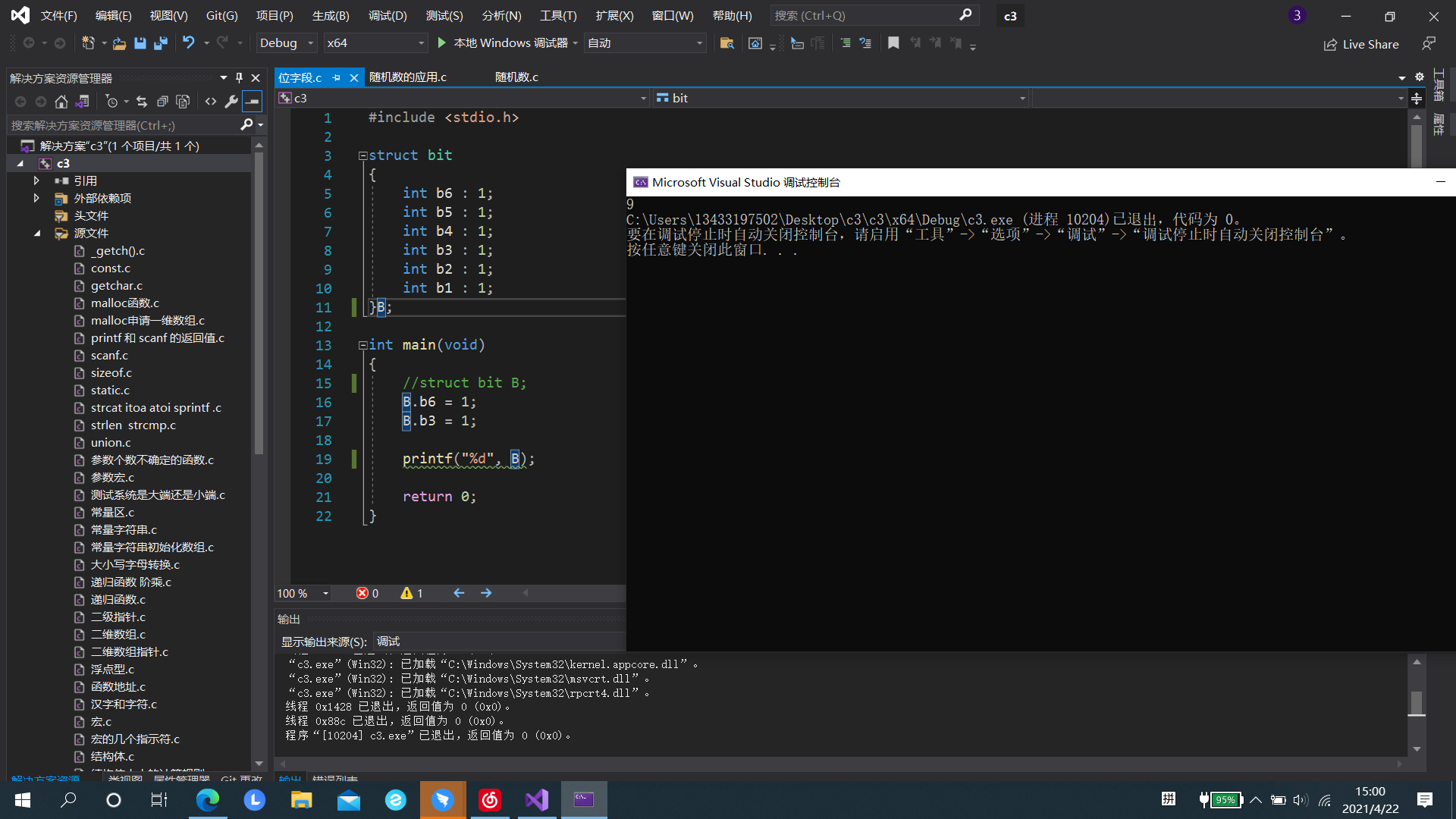Click the new project toolbar icon

tap(88, 43)
